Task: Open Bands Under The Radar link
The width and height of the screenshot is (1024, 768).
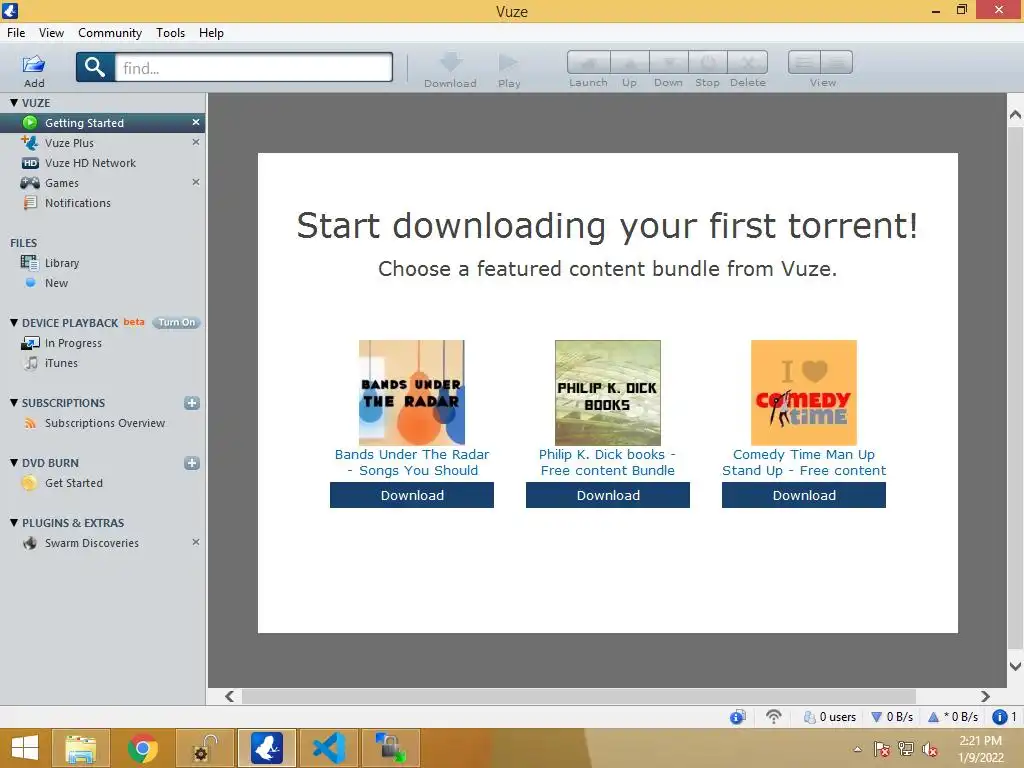Action: pos(412,462)
